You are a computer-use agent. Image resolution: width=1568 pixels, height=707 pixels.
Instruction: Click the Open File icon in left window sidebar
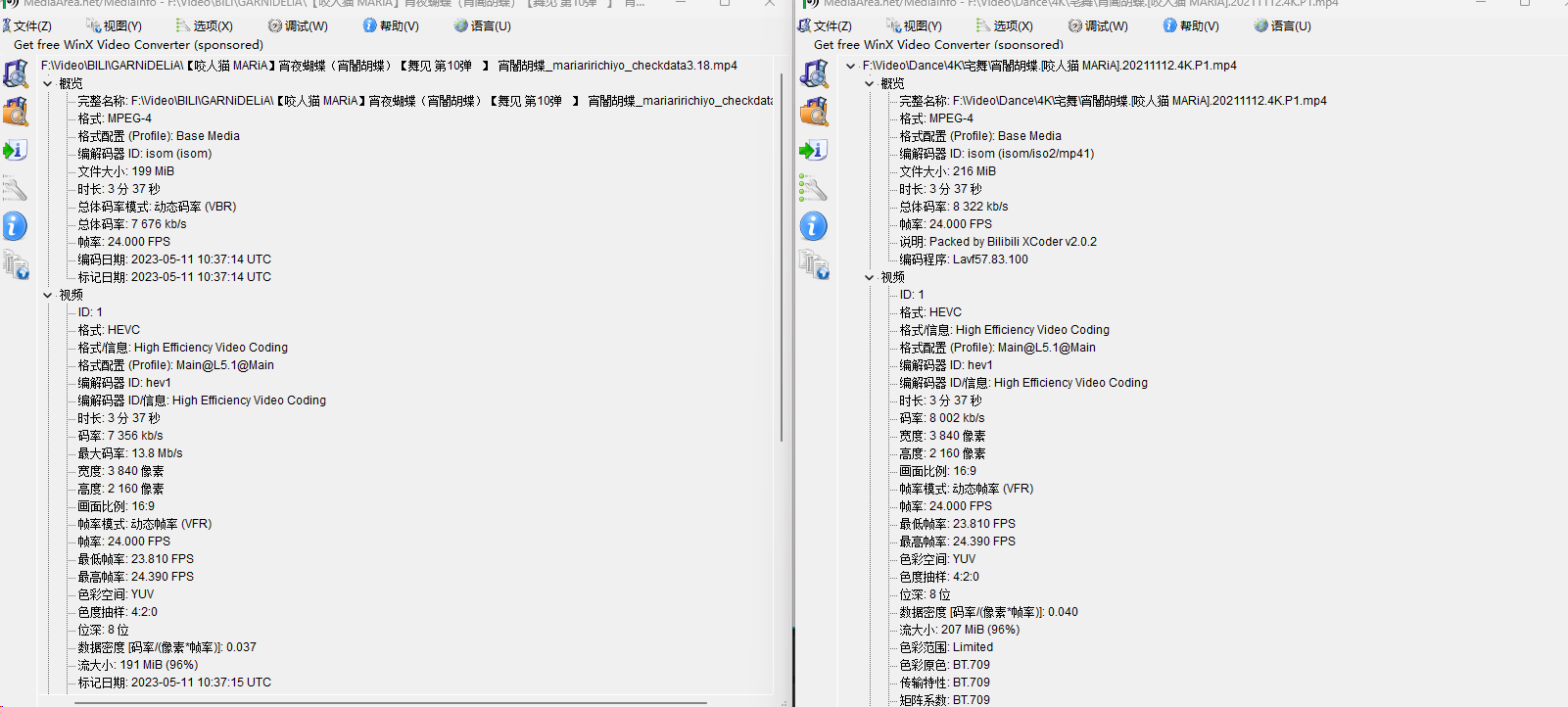coord(16,74)
